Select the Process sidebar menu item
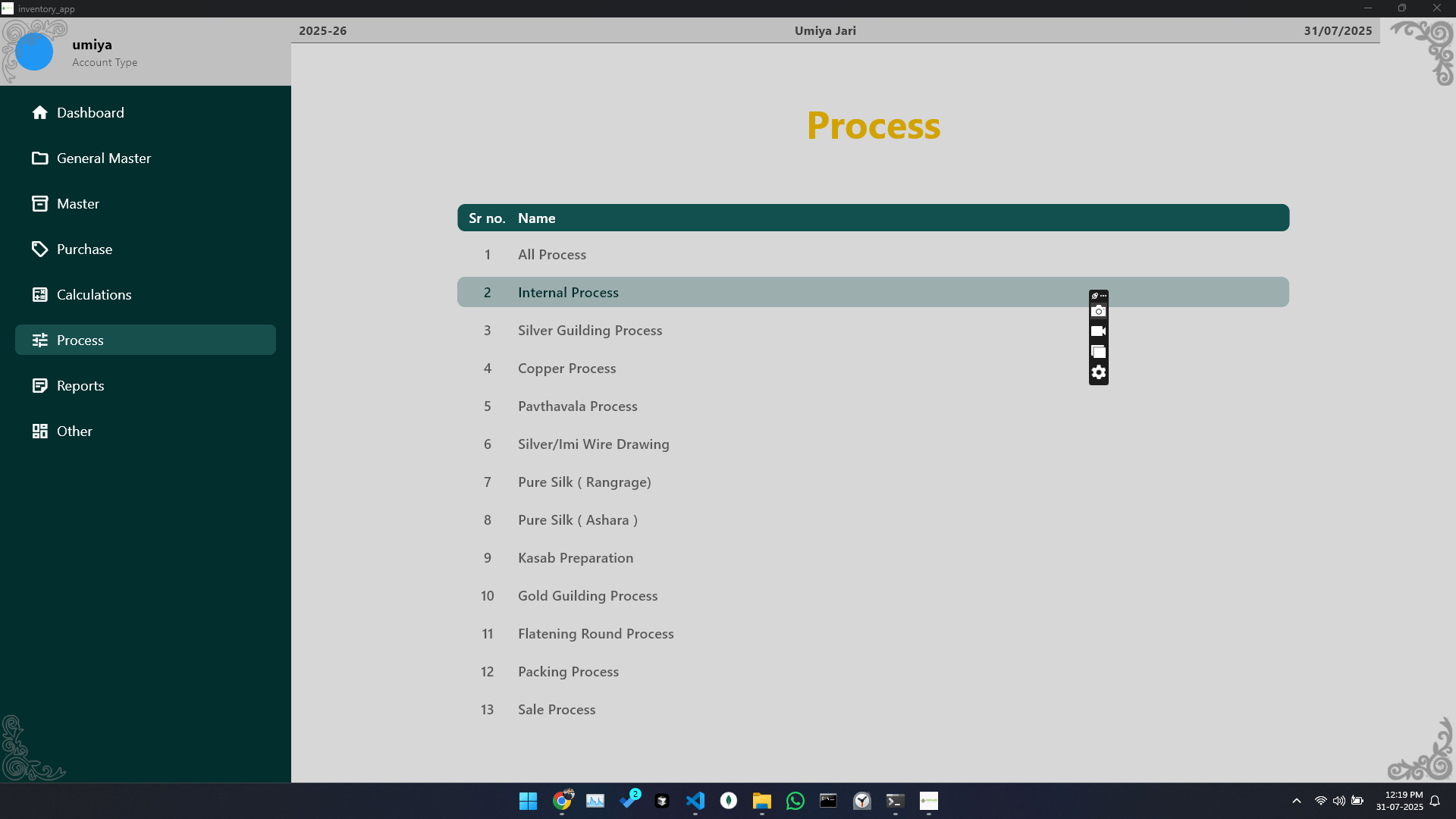This screenshot has width=1456, height=819. pos(146,340)
